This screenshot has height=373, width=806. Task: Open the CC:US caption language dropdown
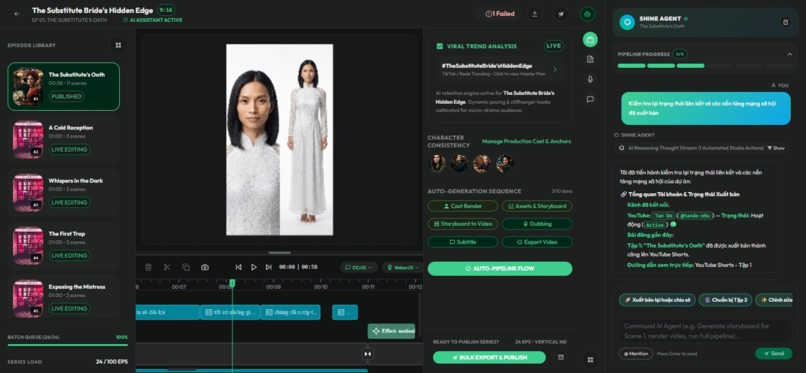click(358, 267)
